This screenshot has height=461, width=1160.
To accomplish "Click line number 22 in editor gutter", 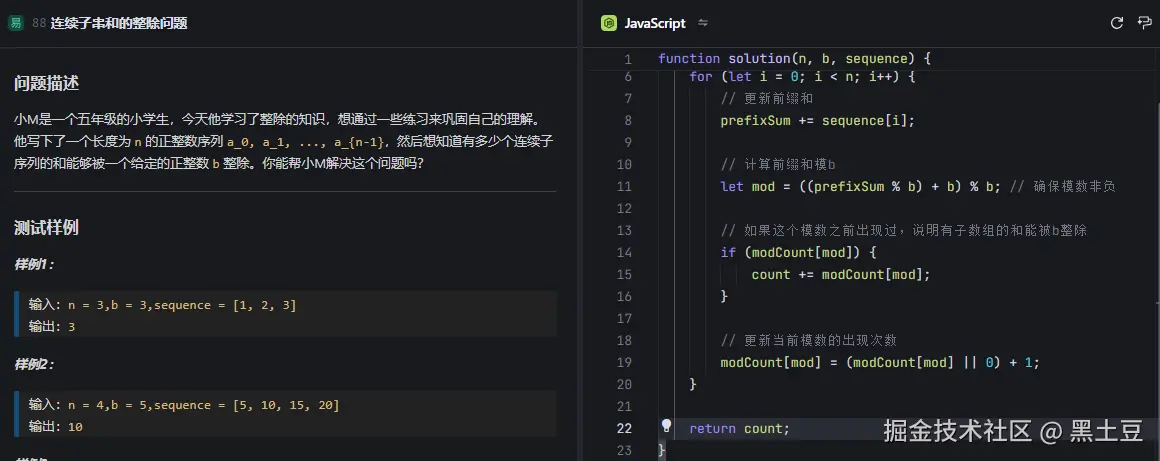I will coord(624,428).
